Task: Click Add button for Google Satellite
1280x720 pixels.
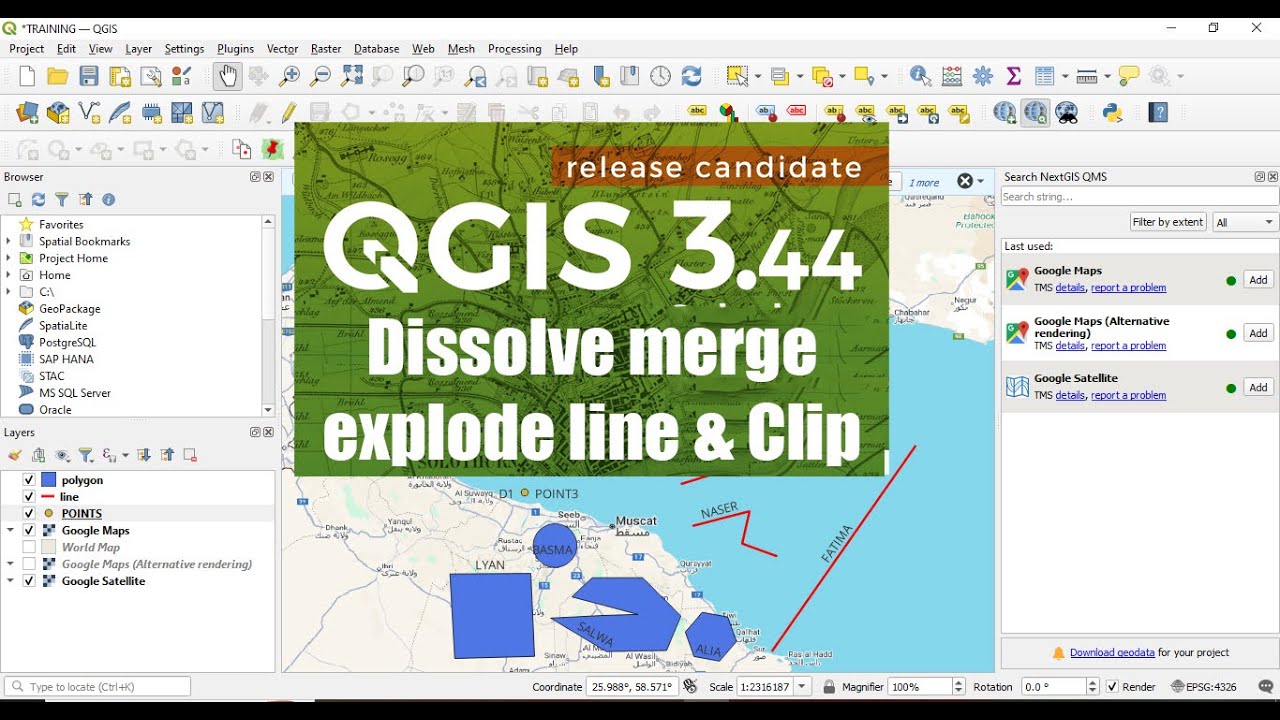Action: 1259,387
